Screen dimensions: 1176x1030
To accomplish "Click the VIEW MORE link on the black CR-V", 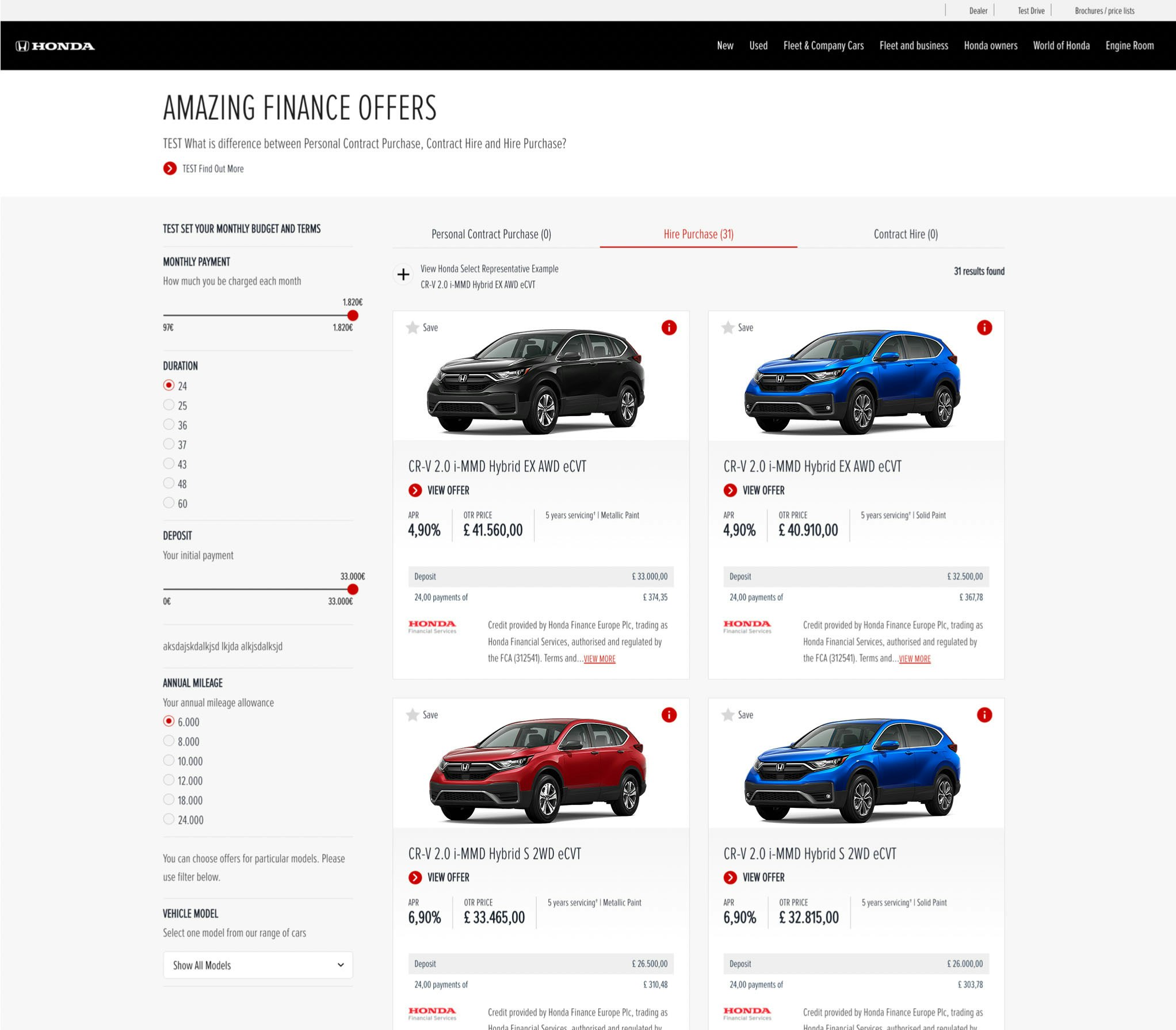I will [x=599, y=659].
